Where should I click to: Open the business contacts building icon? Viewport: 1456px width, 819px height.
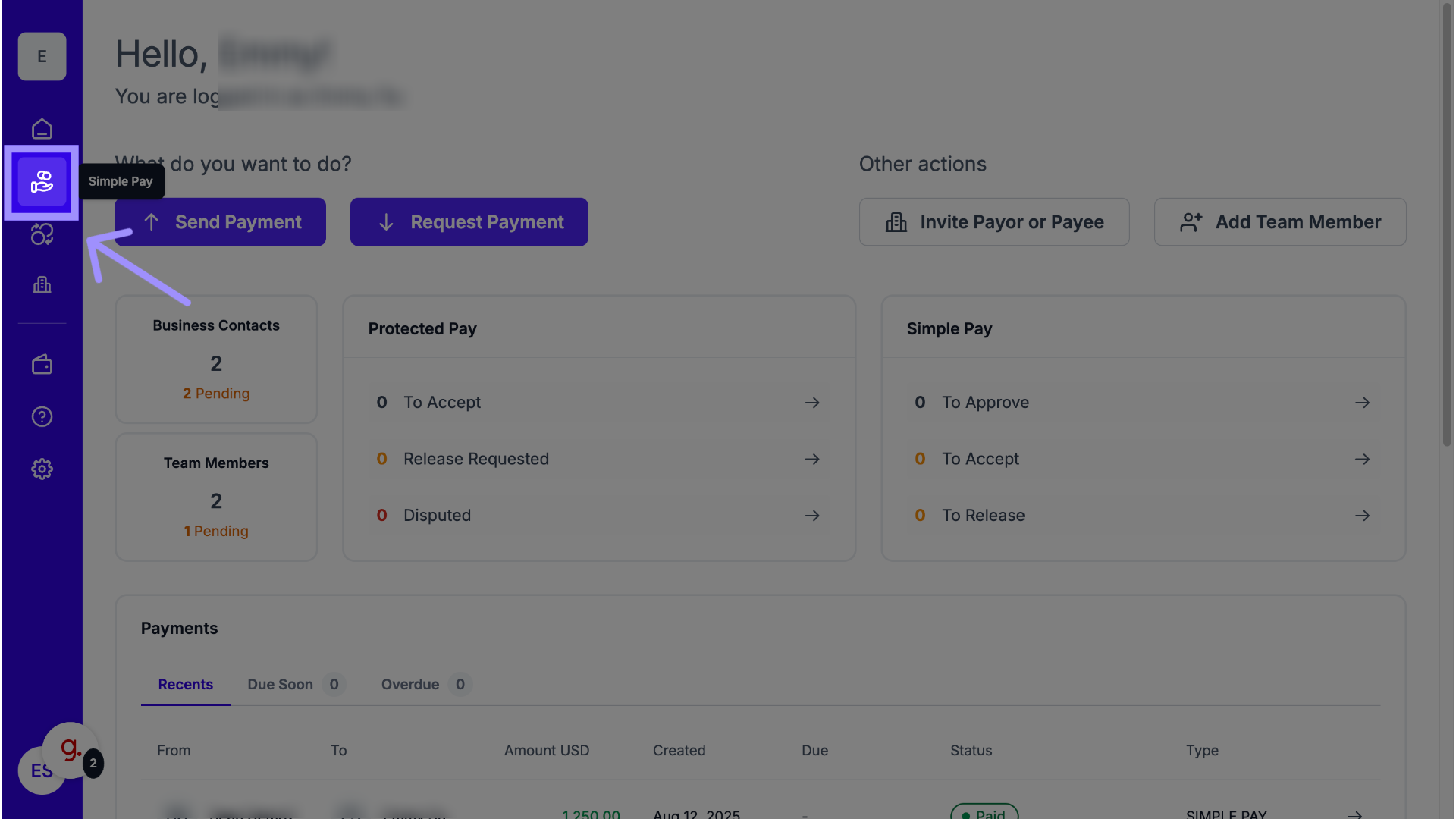click(42, 285)
